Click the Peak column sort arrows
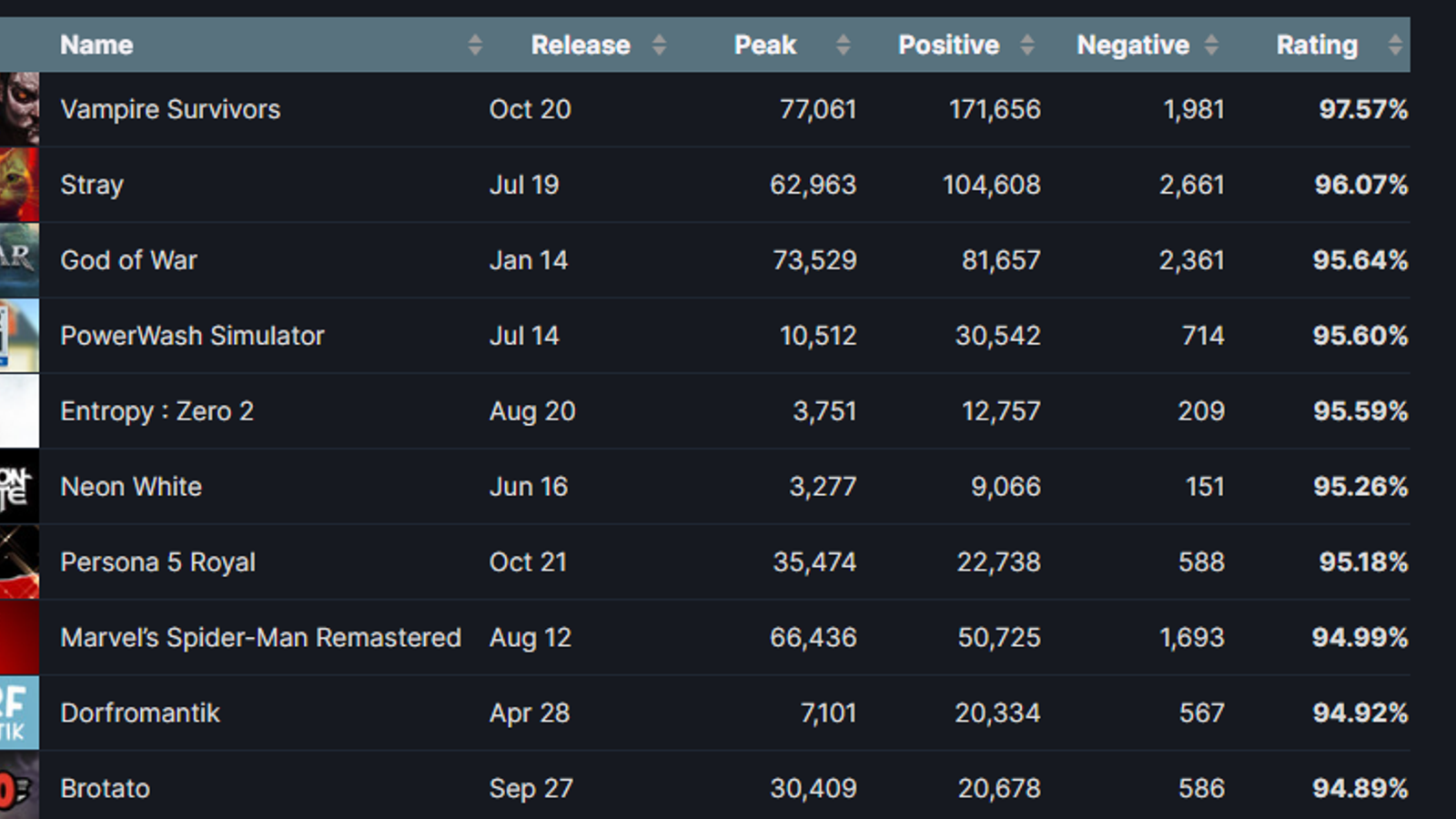 pos(843,45)
